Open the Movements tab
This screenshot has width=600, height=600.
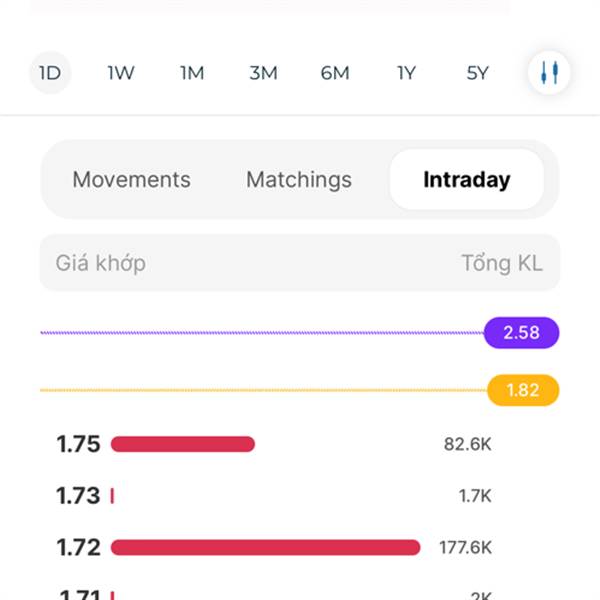tap(132, 179)
